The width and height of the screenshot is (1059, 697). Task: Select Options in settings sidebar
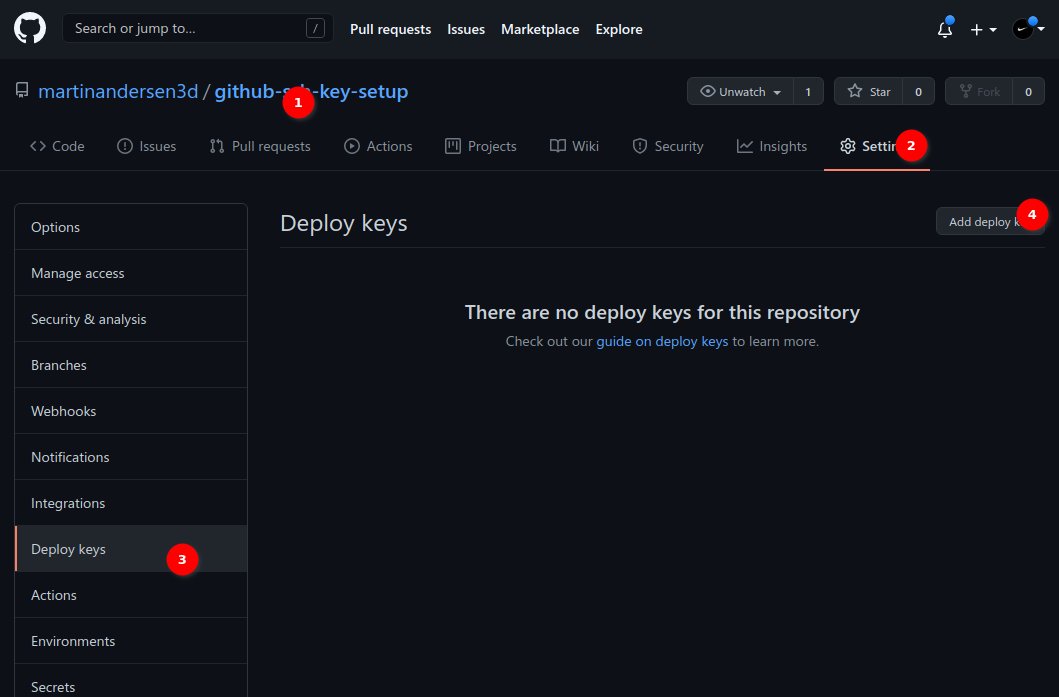131,227
